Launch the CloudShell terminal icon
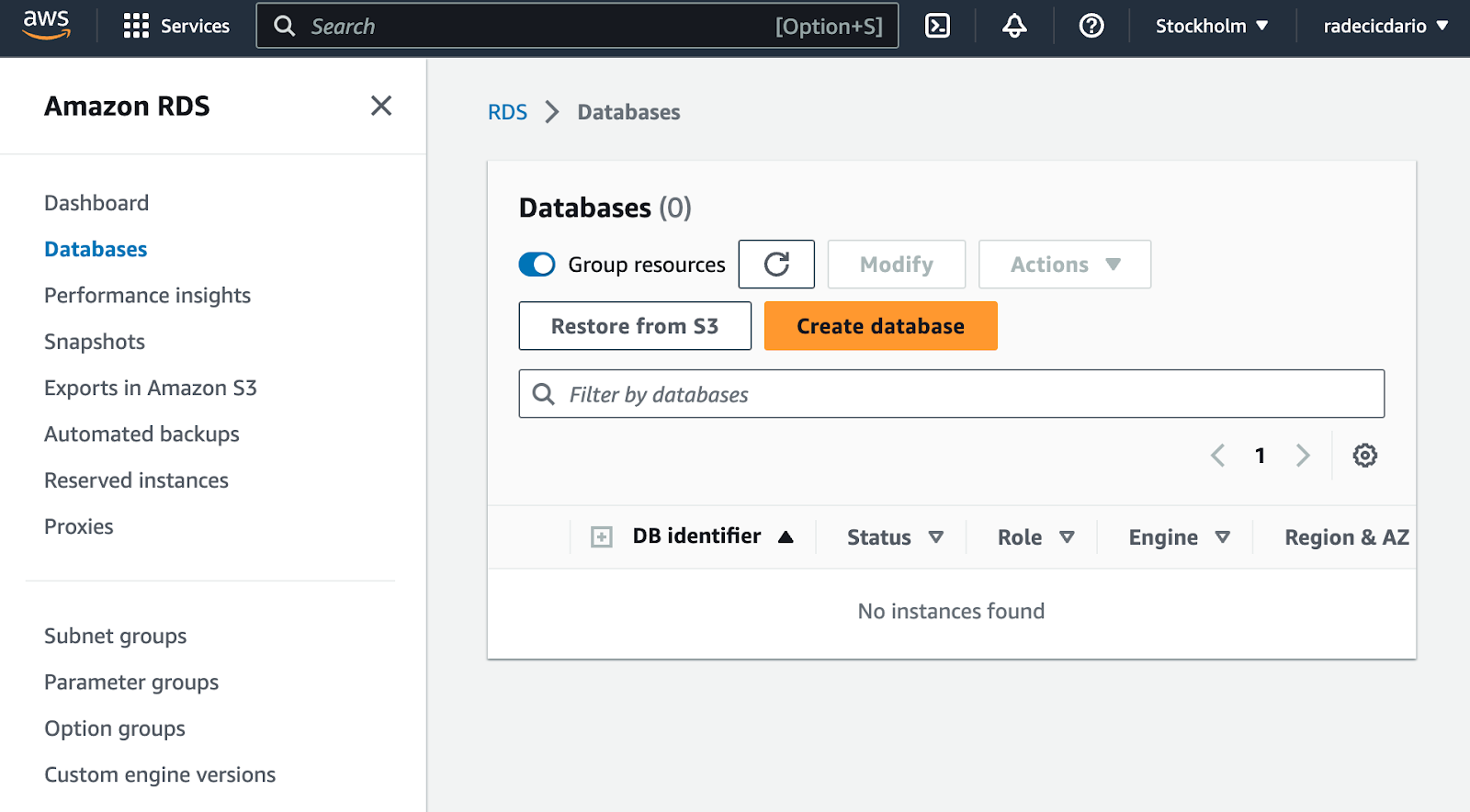The width and height of the screenshot is (1470, 812). tap(937, 26)
